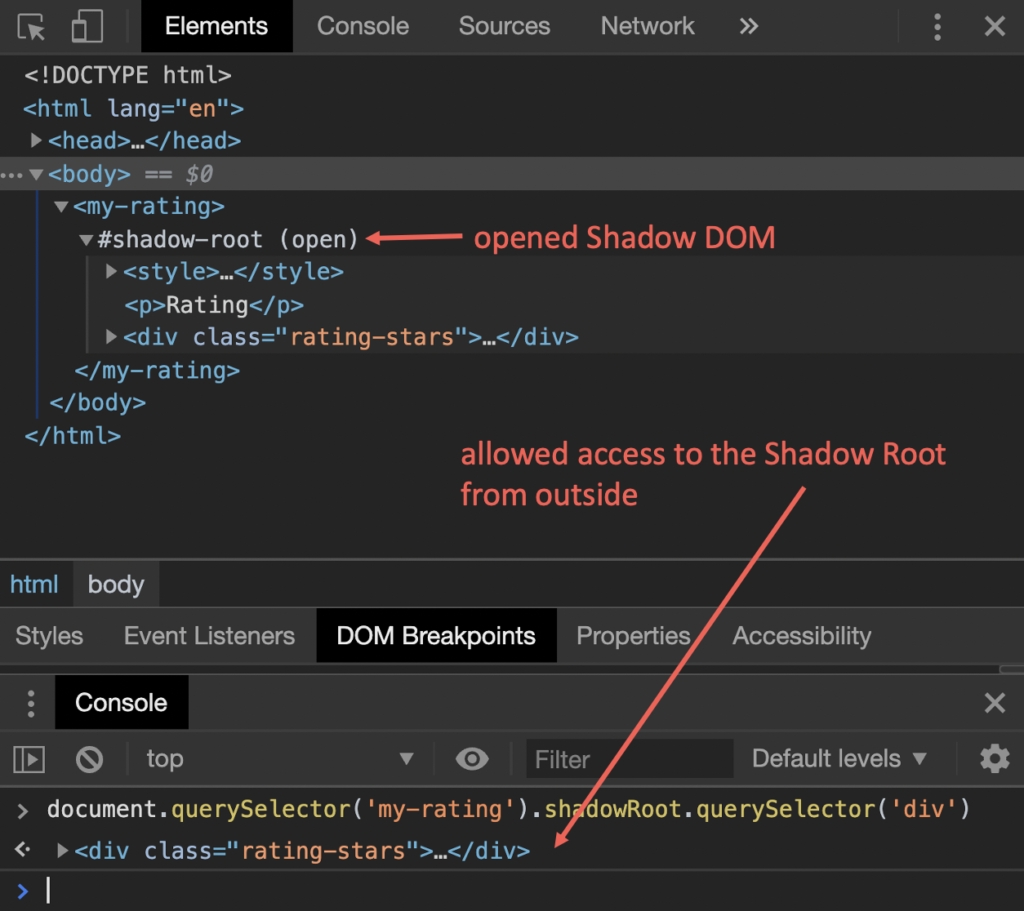Click the console Filter input field
The image size is (1024, 911).
click(x=628, y=759)
